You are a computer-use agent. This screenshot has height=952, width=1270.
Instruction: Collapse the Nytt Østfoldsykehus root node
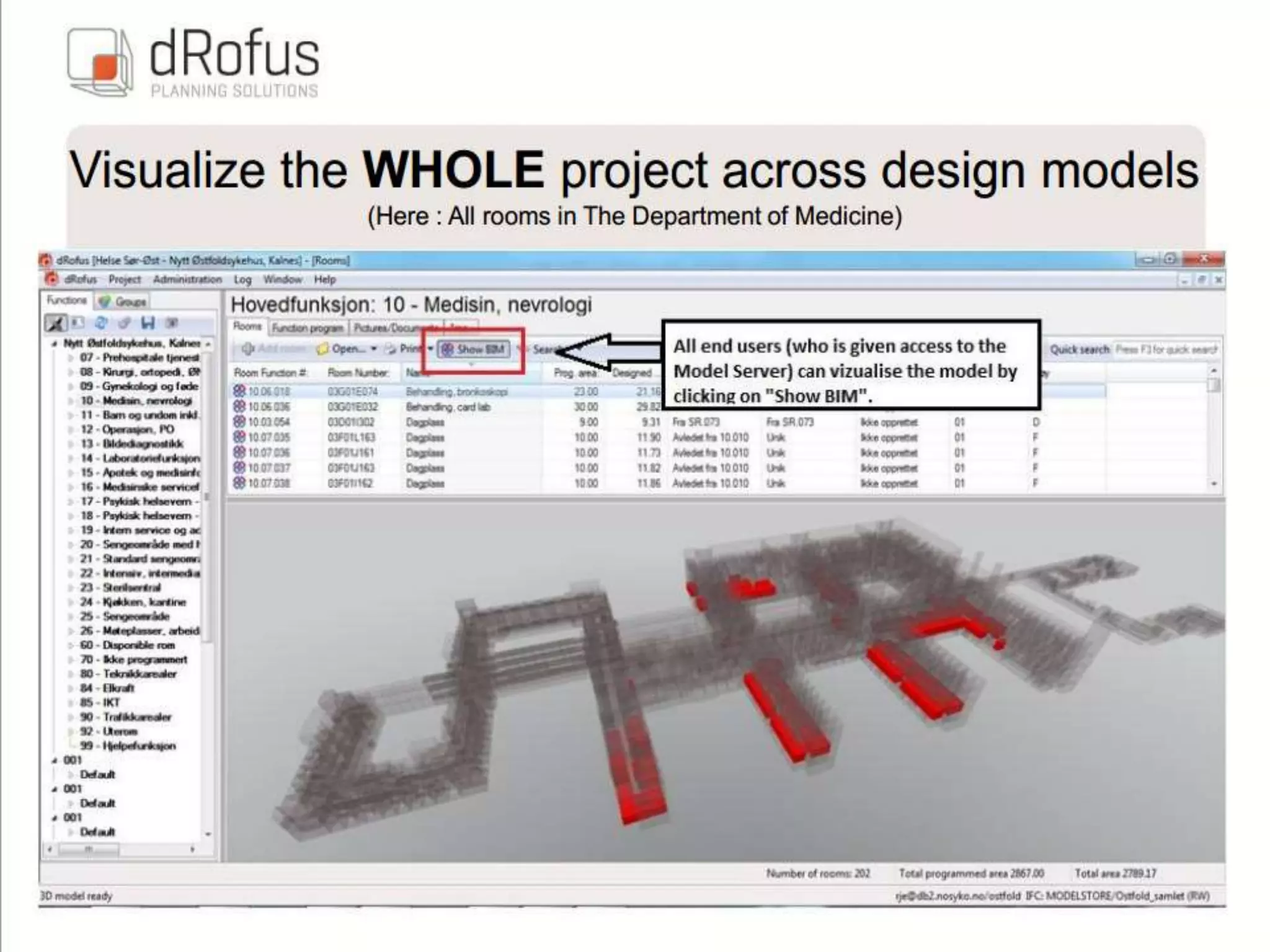pyautogui.click(x=55, y=343)
